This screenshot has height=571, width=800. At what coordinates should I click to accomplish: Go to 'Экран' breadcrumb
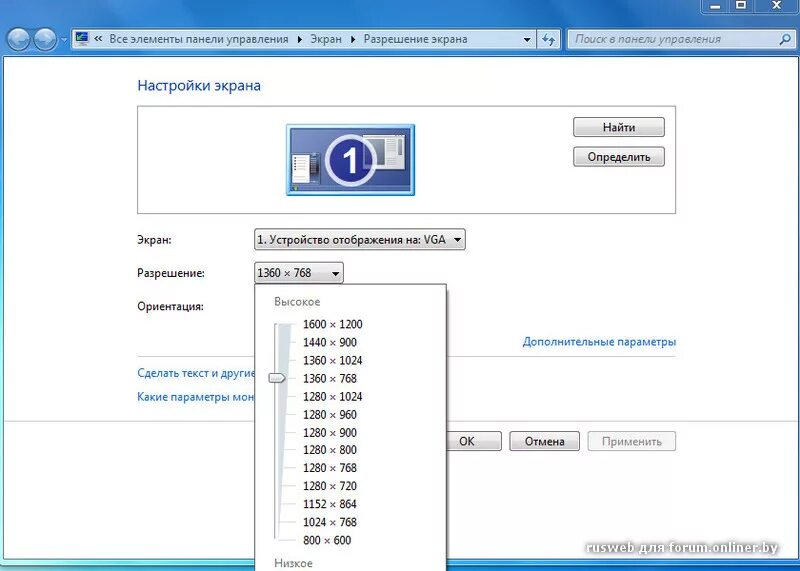[326, 39]
